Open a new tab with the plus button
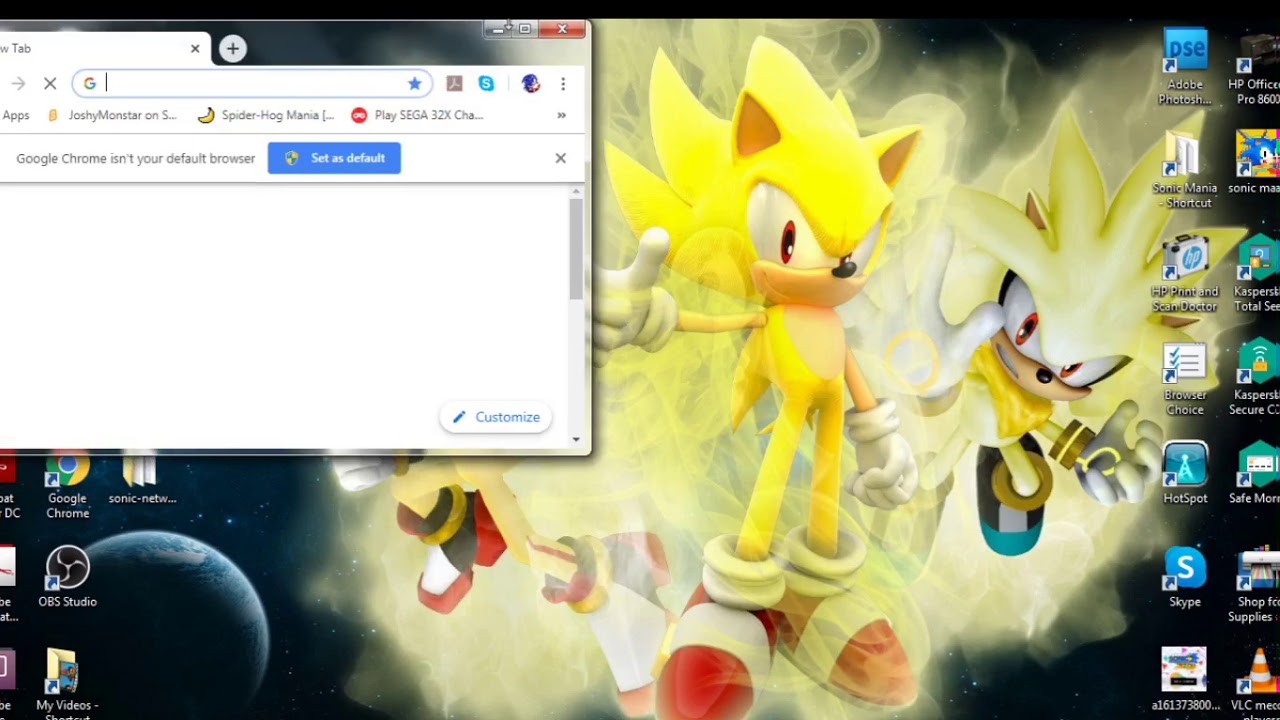This screenshot has height=720, width=1280. (x=232, y=48)
